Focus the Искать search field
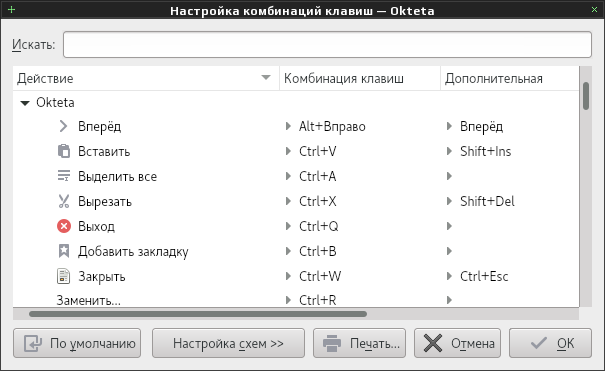 tap(327, 44)
